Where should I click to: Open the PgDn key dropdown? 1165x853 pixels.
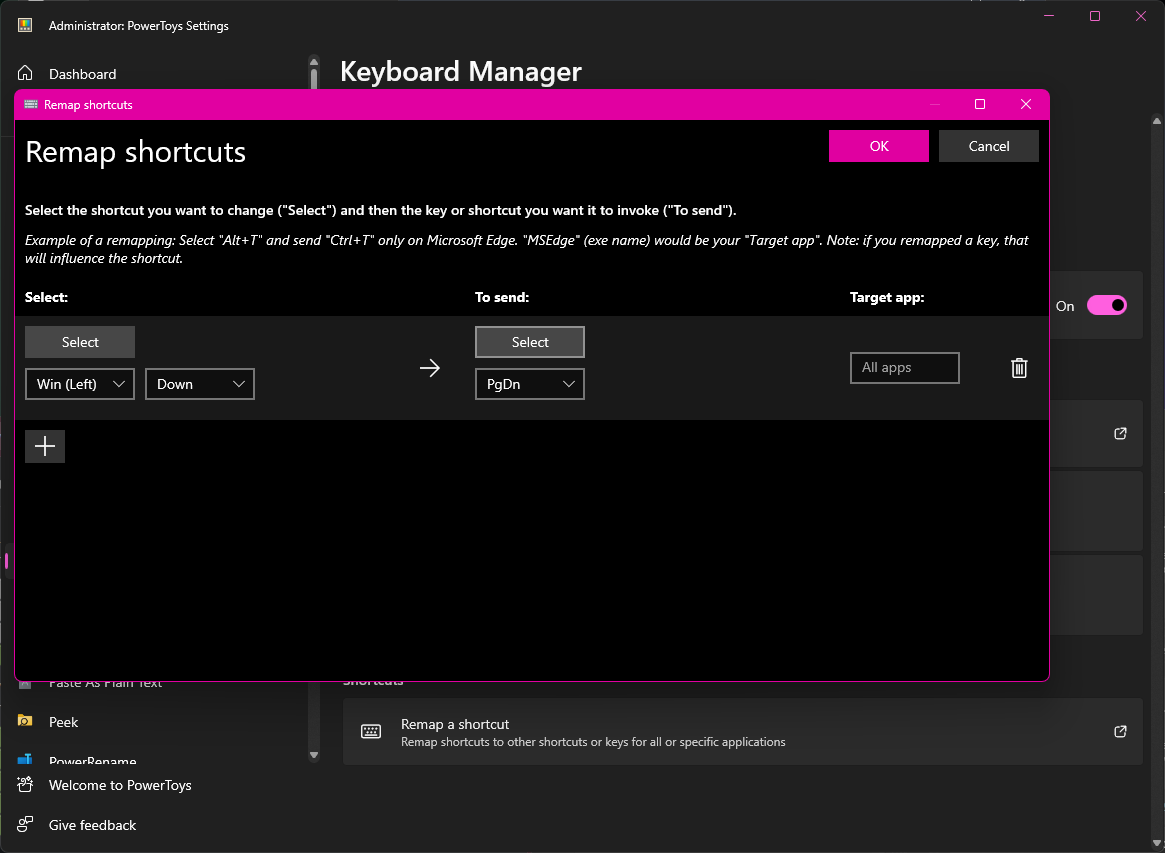(529, 384)
